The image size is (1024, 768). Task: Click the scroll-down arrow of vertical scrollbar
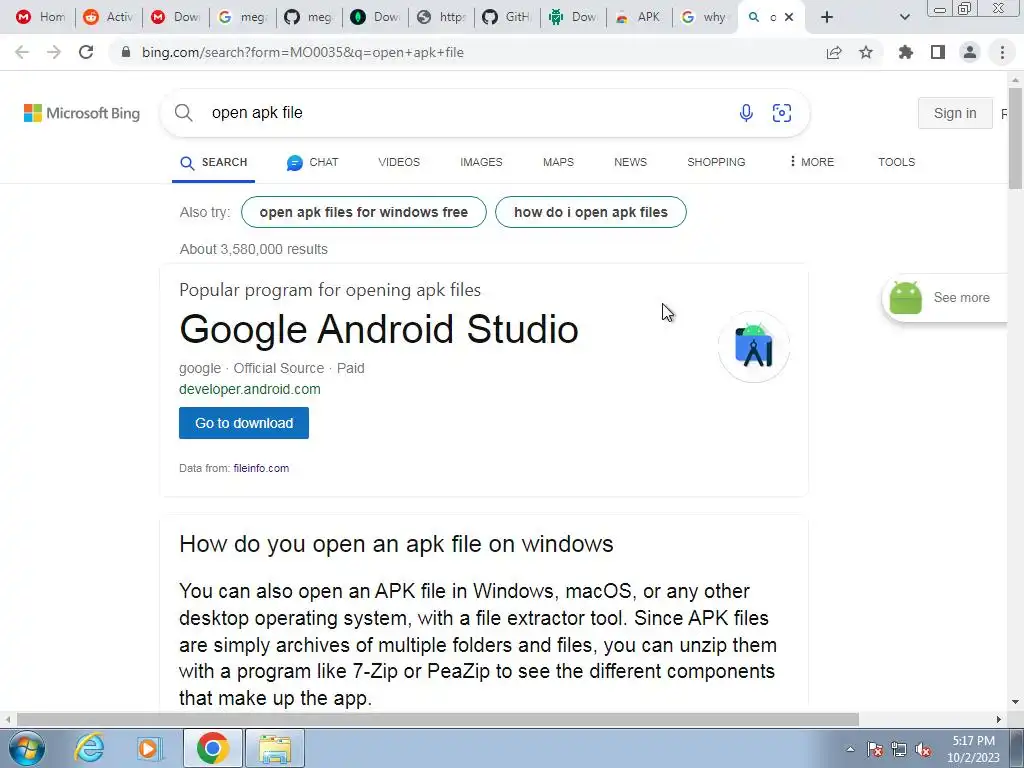pos(1015,702)
